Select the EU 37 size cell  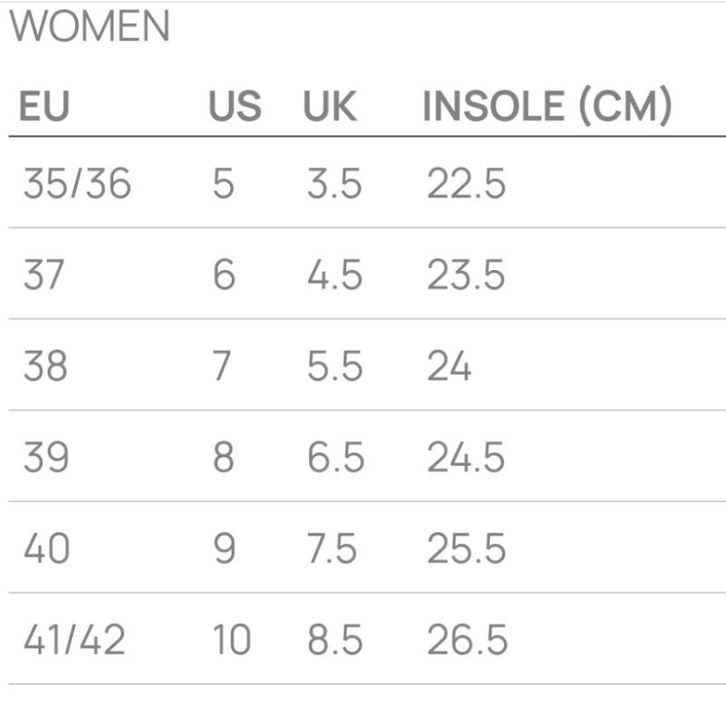pyautogui.click(x=45, y=275)
